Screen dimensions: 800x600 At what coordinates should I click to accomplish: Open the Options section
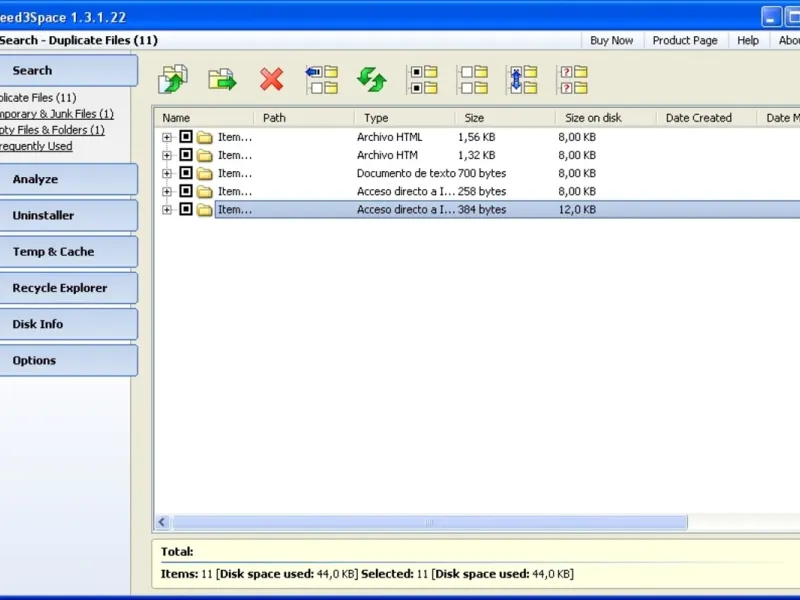coord(67,360)
